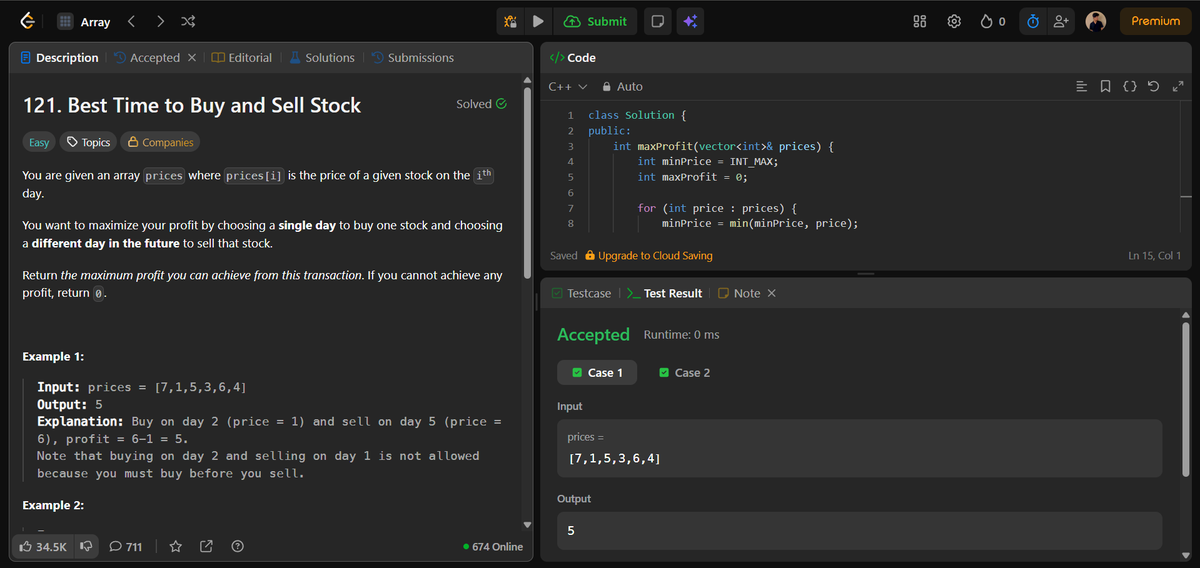Run the code with the play button
The image size is (1200, 568).
[538, 21]
